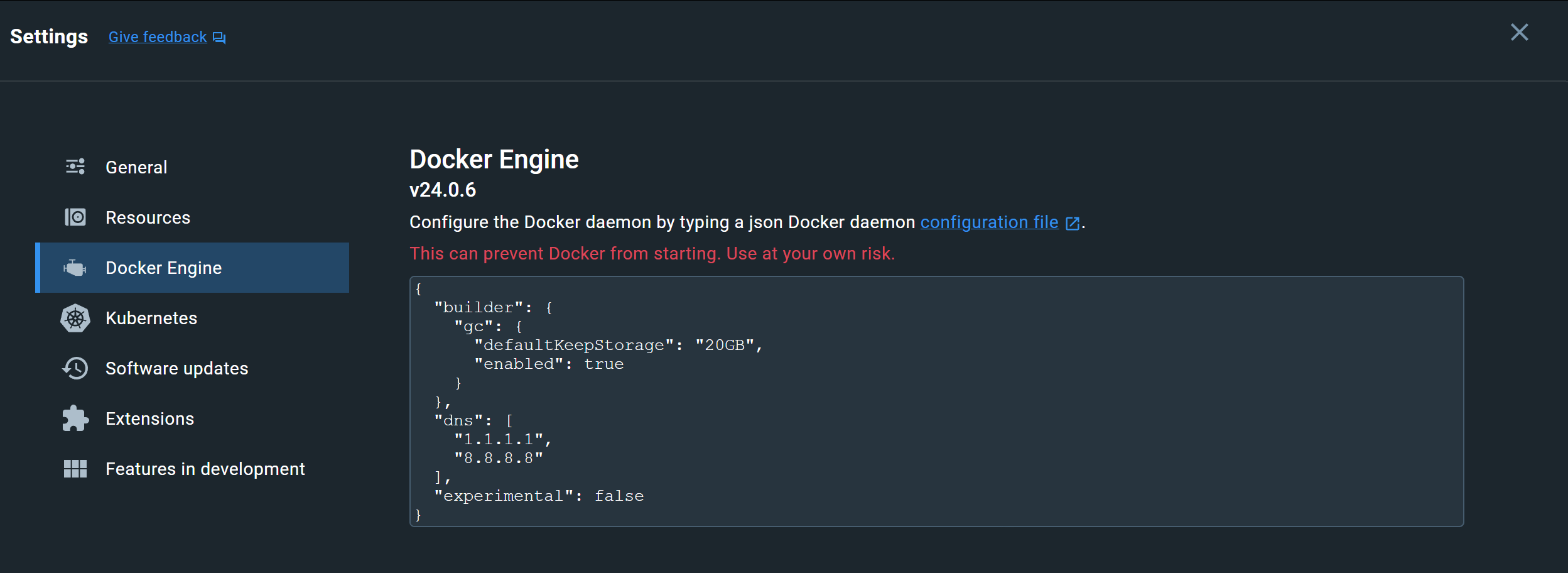Click the red risk warning text
Screen dimensions: 1568x573
(652, 254)
